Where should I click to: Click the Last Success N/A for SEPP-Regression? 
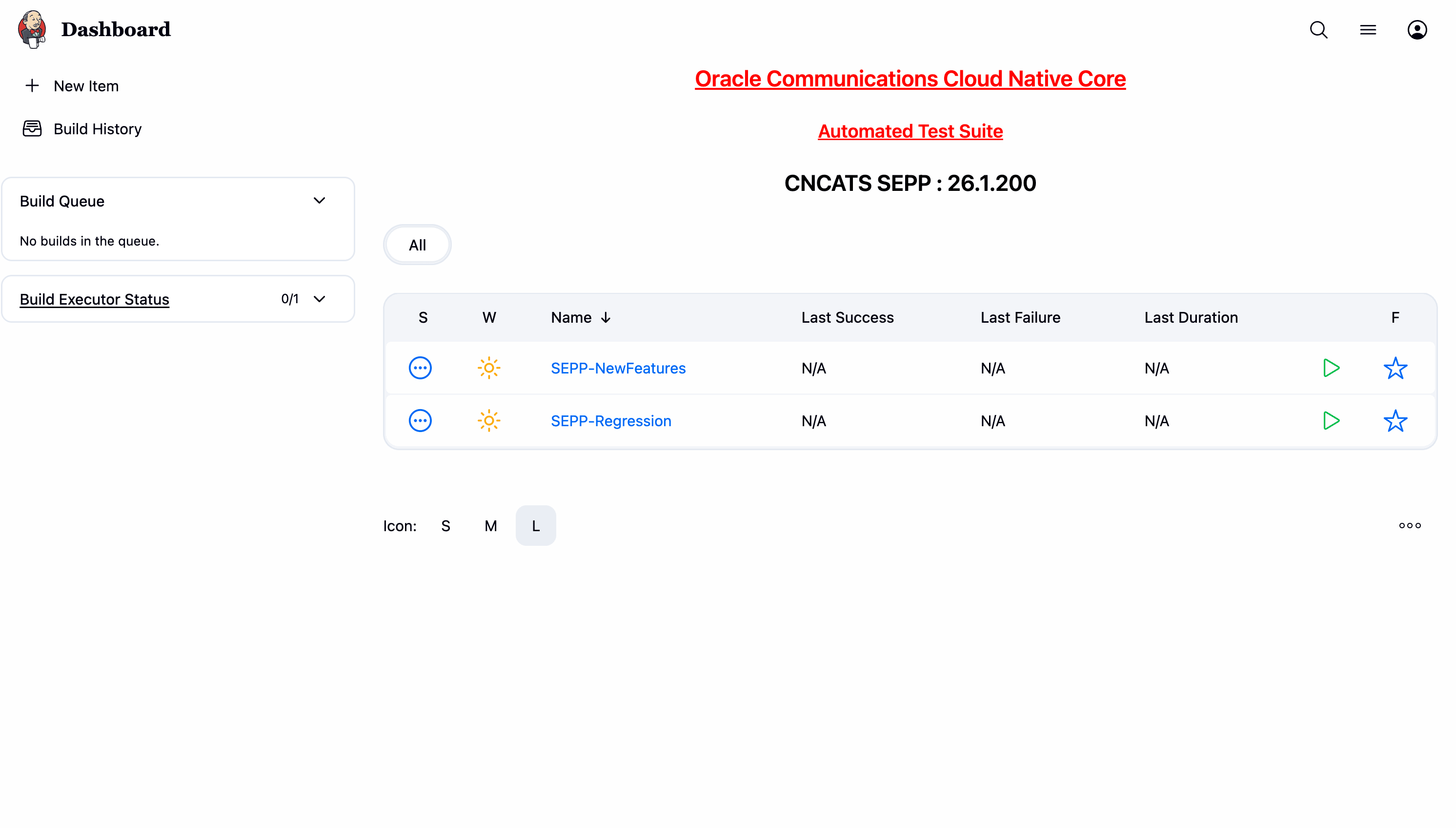point(813,421)
